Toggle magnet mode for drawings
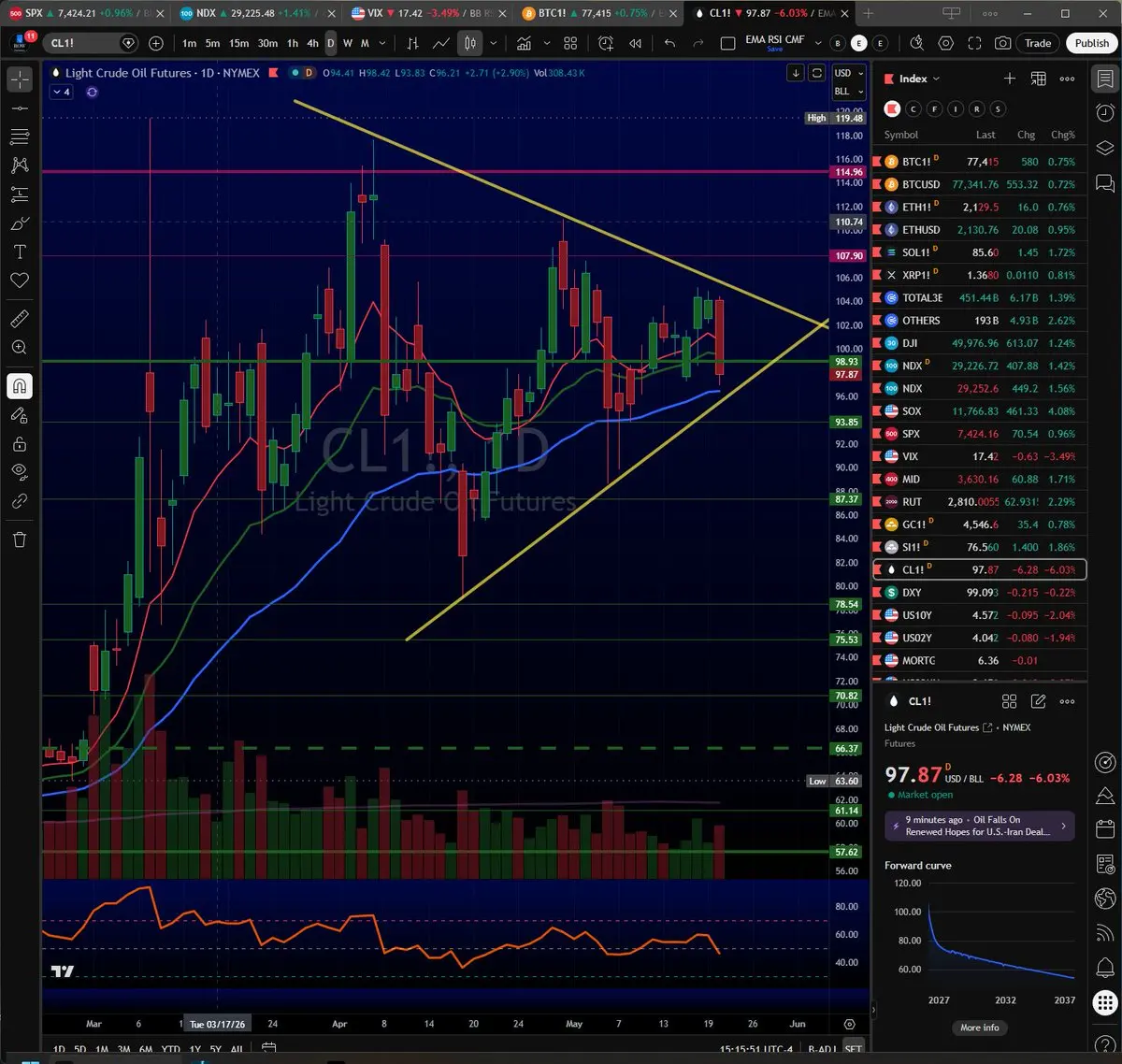 click(x=20, y=385)
